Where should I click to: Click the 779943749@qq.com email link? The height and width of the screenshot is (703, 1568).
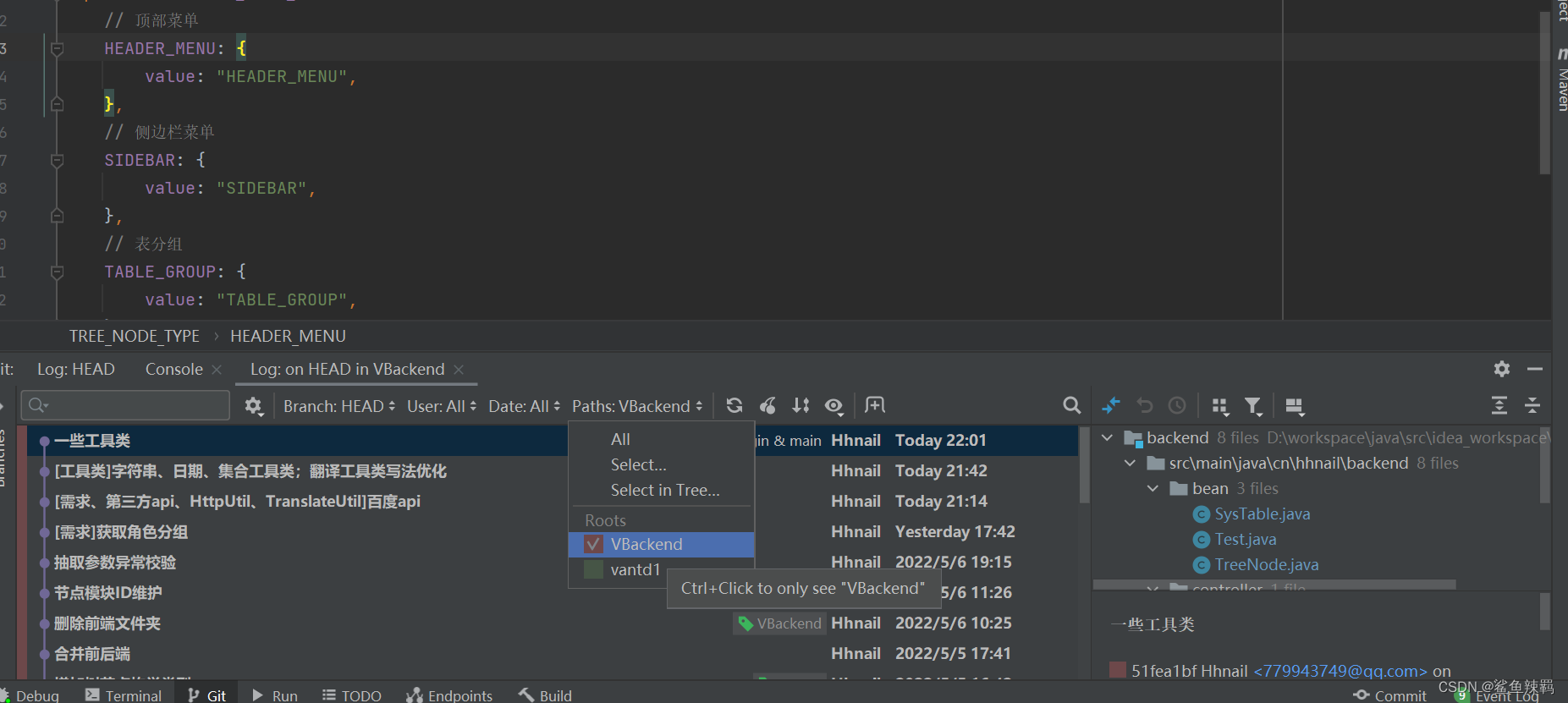1340,671
